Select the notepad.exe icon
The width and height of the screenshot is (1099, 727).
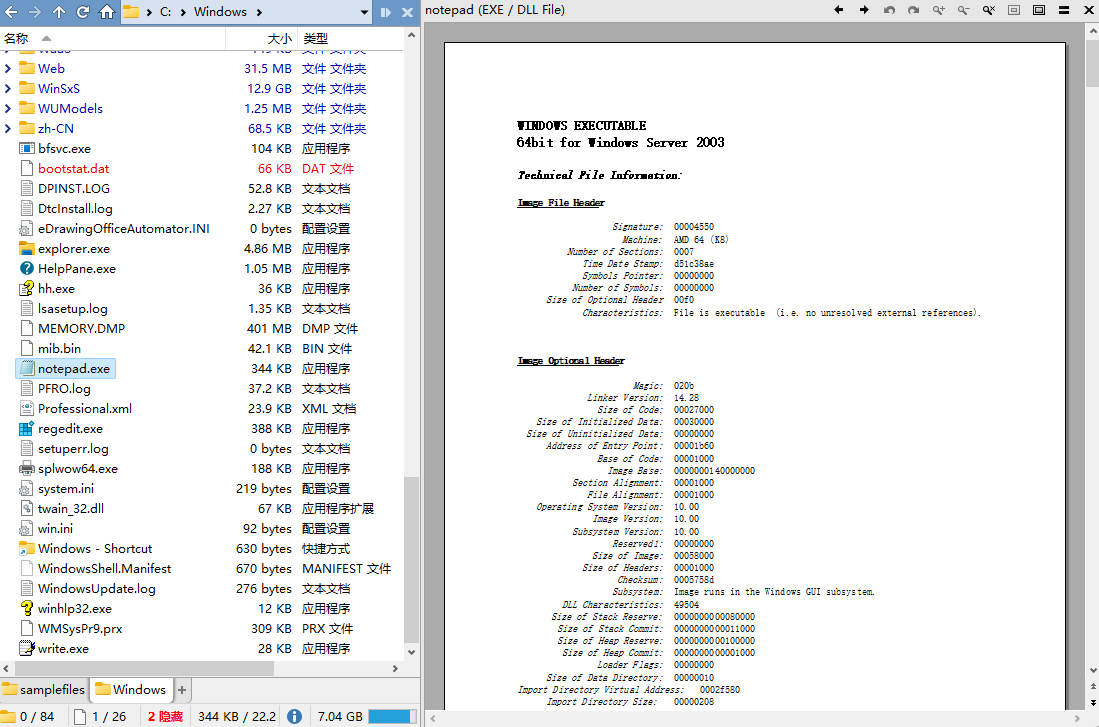(x=27, y=369)
